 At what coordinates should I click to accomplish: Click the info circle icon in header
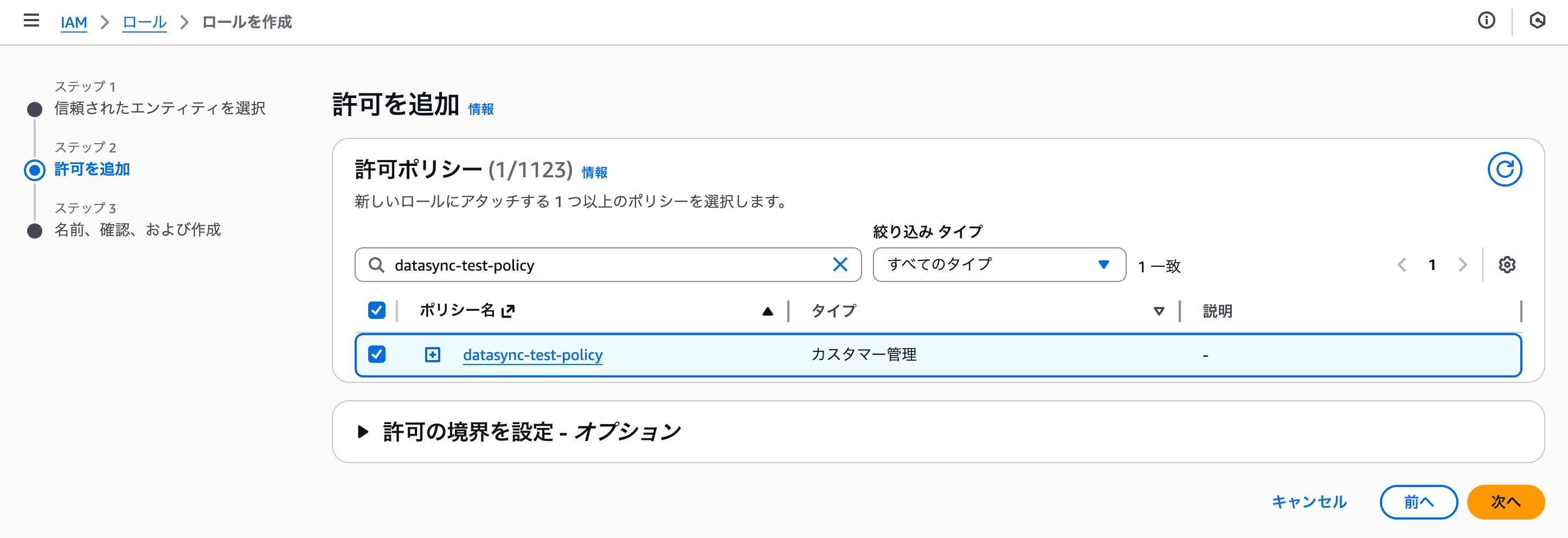tap(1487, 21)
